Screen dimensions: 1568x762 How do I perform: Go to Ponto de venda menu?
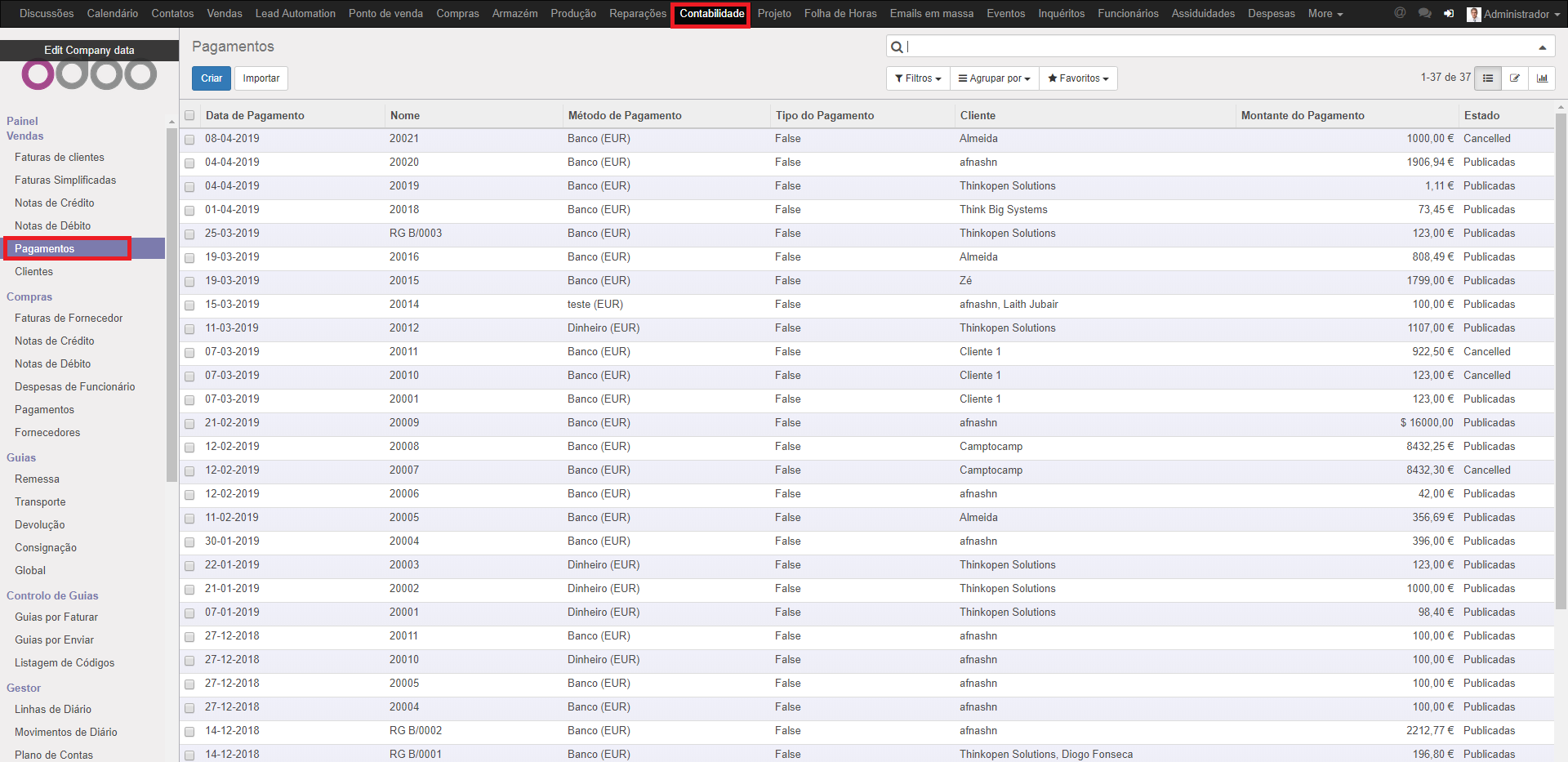tap(385, 14)
